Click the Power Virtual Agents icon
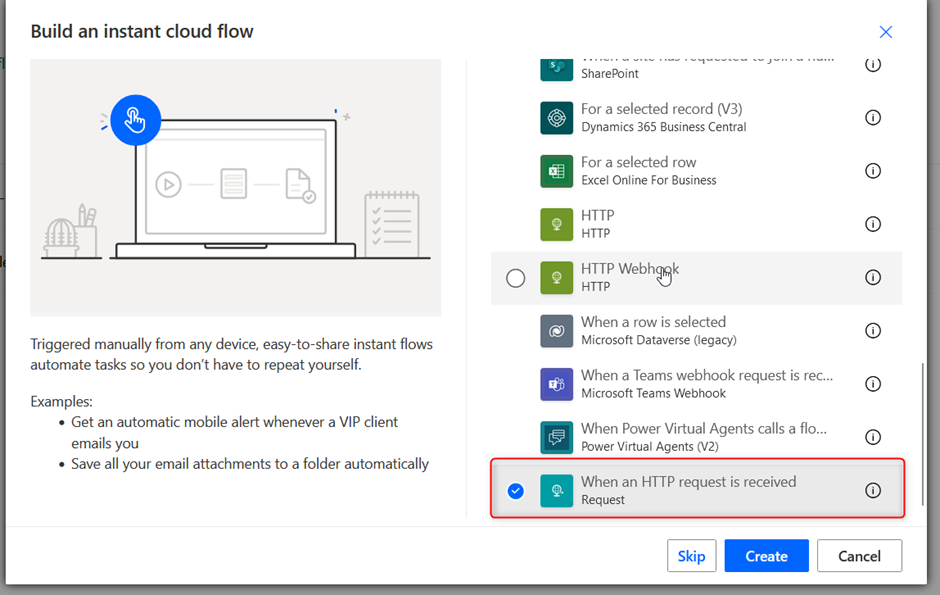This screenshot has width=940, height=595. click(556, 438)
